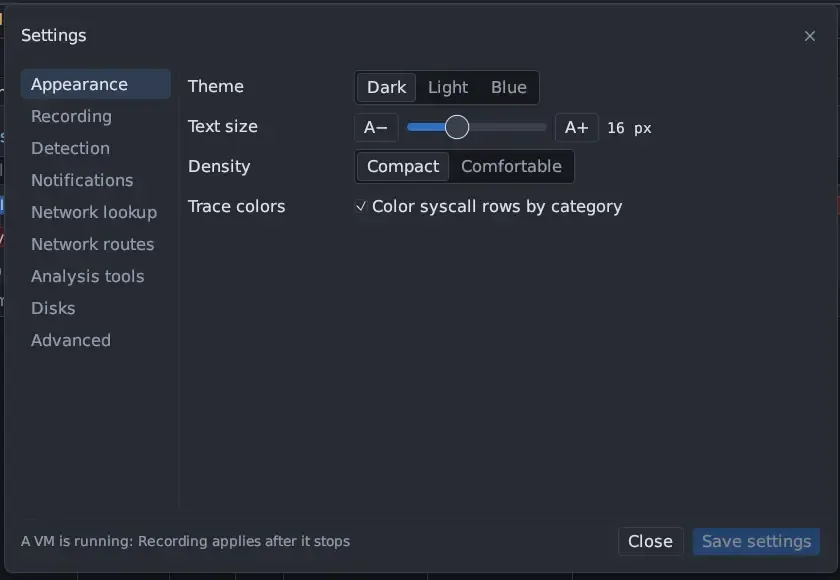Open the Notifications section
Screen dimensions: 840x580
click(96, 180)
